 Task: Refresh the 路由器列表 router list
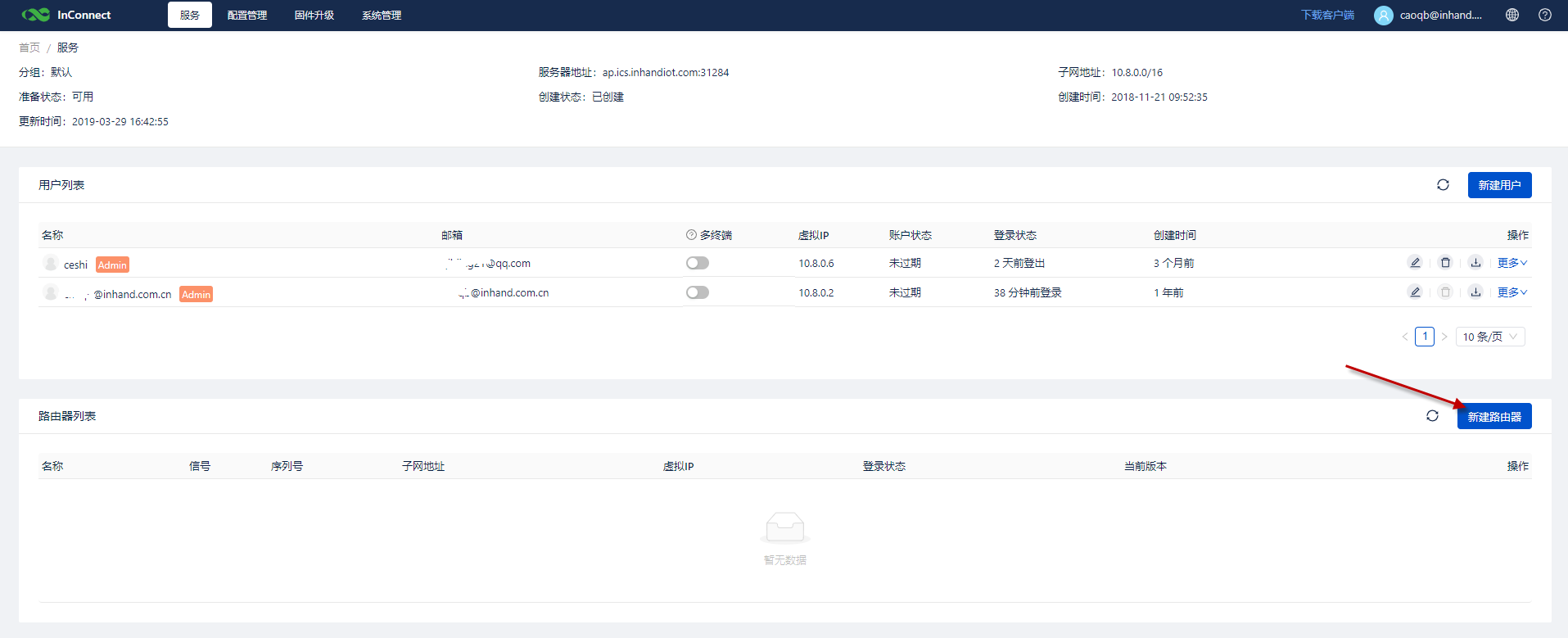pos(1432,416)
